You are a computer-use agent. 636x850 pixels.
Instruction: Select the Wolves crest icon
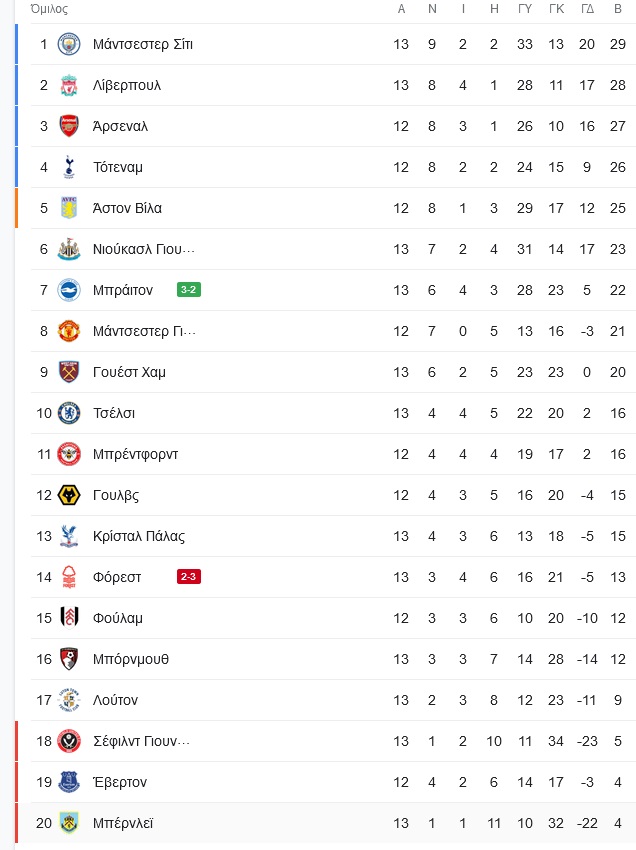click(x=69, y=495)
